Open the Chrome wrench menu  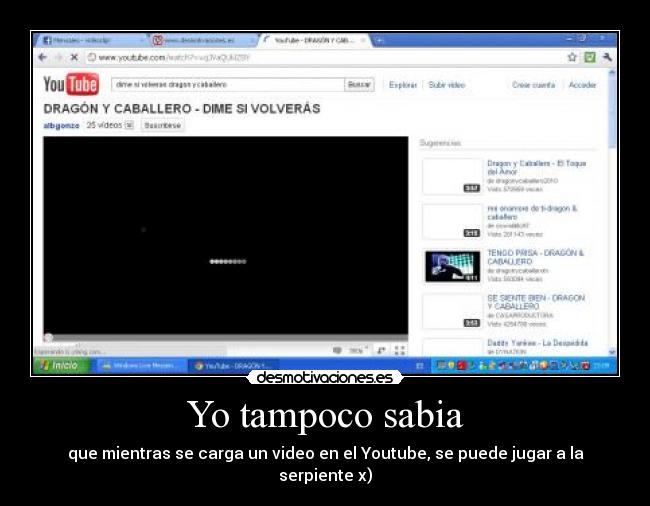[607, 57]
